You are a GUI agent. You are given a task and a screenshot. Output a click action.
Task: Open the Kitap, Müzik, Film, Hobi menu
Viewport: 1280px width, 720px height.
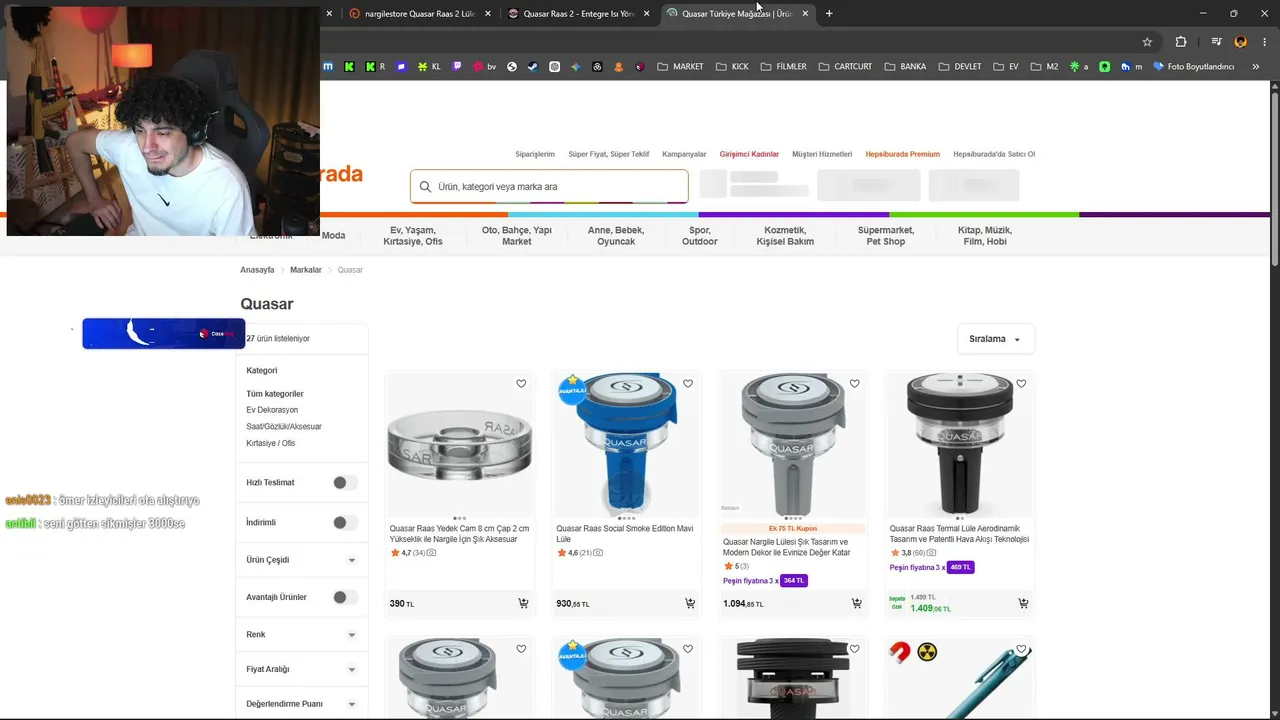pyautogui.click(x=985, y=236)
